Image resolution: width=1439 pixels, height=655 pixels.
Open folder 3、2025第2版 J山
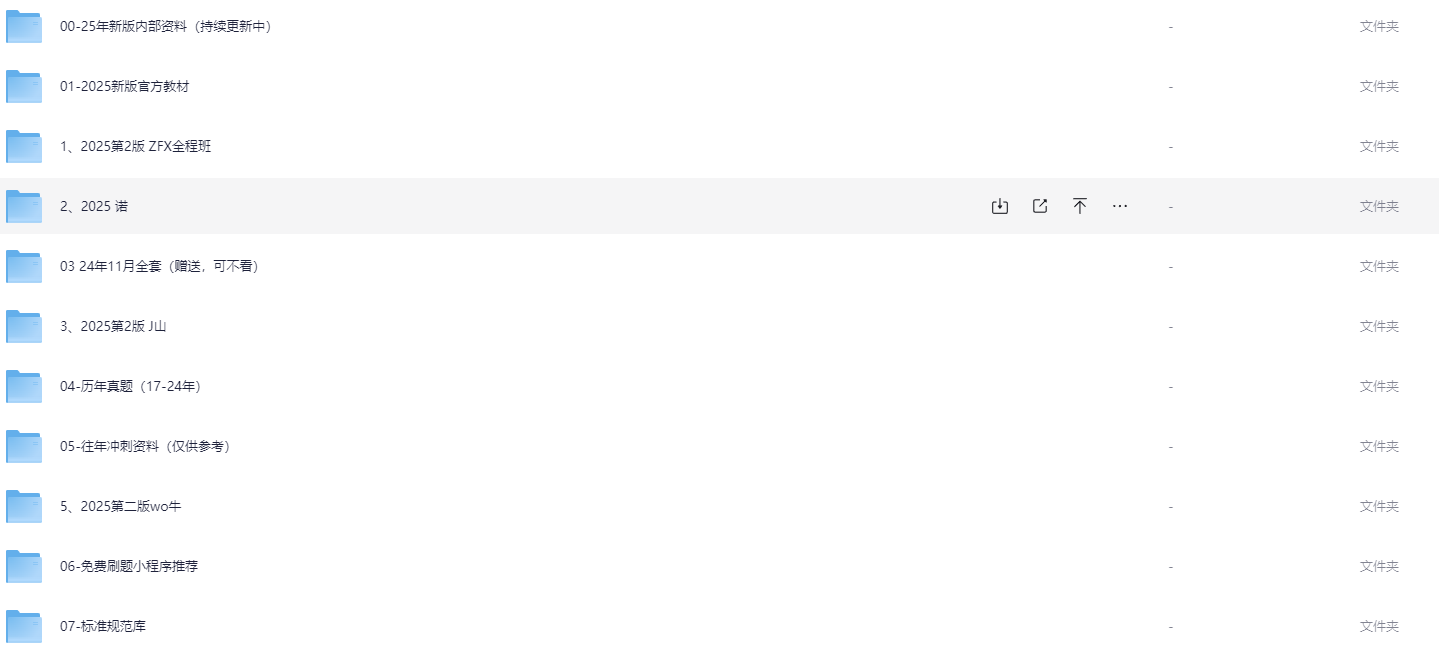pos(113,326)
